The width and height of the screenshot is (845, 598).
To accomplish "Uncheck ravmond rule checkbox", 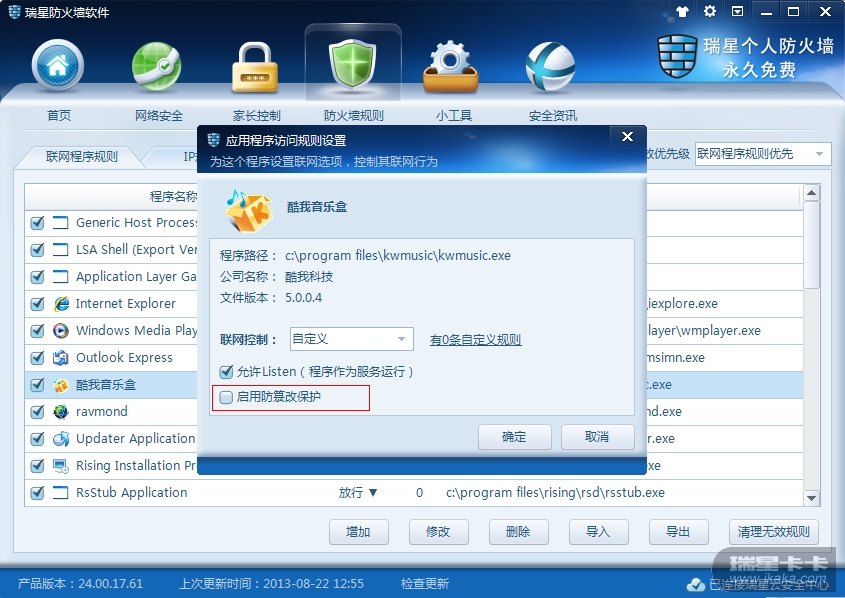I will click(x=37, y=412).
